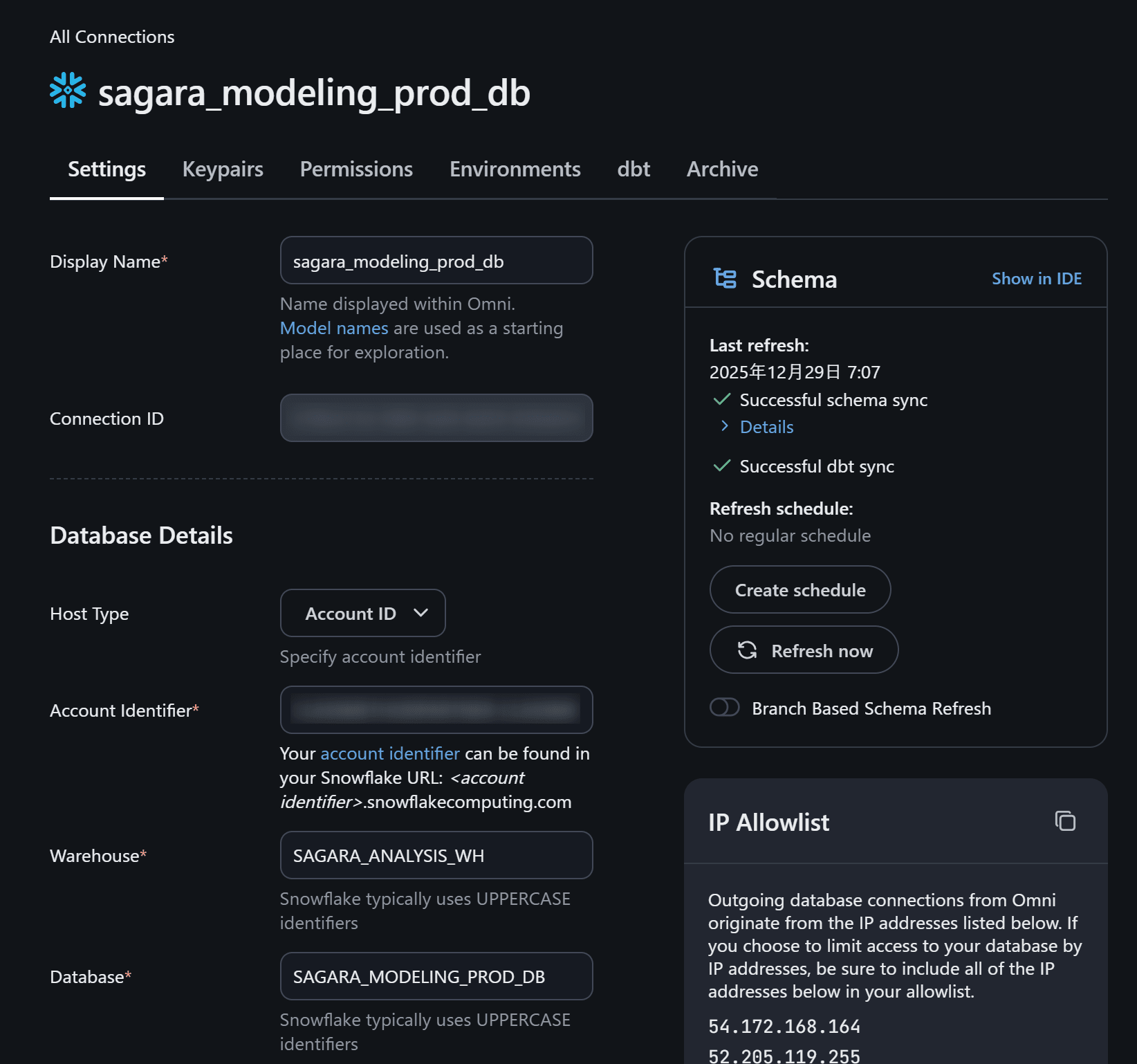Focus the Display Name text field
The width and height of the screenshot is (1137, 1064).
(x=436, y=262)
